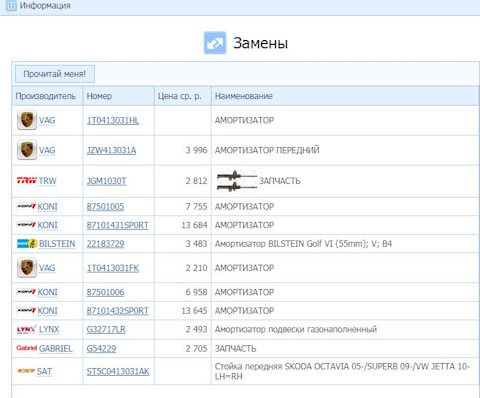Click the KONI logo next to 87101432SP0RT
The height and width of the screenshot is (398, 480).
tap(26, 311)
